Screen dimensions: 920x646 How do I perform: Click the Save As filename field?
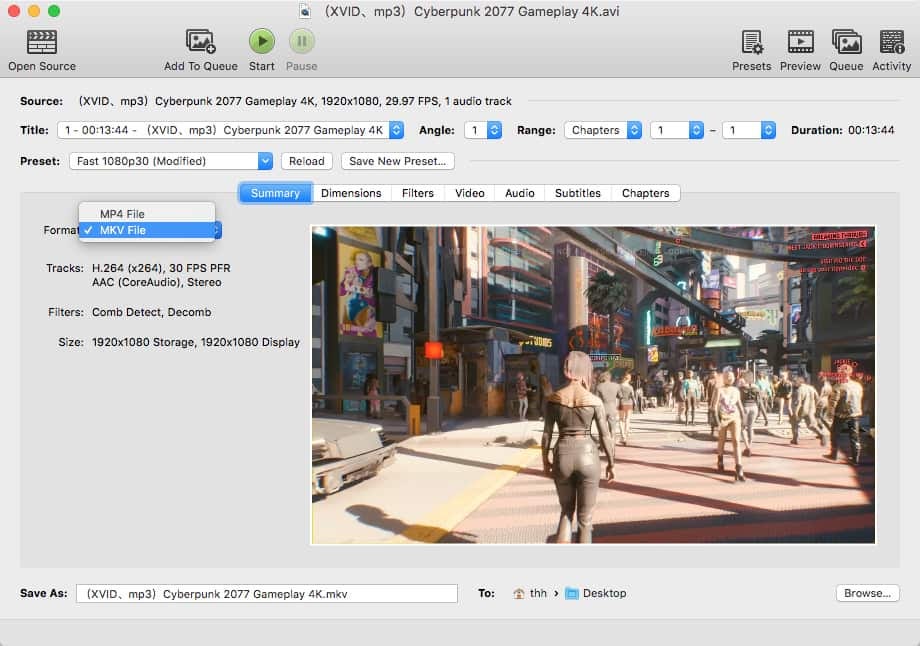(x=266, y=594)
